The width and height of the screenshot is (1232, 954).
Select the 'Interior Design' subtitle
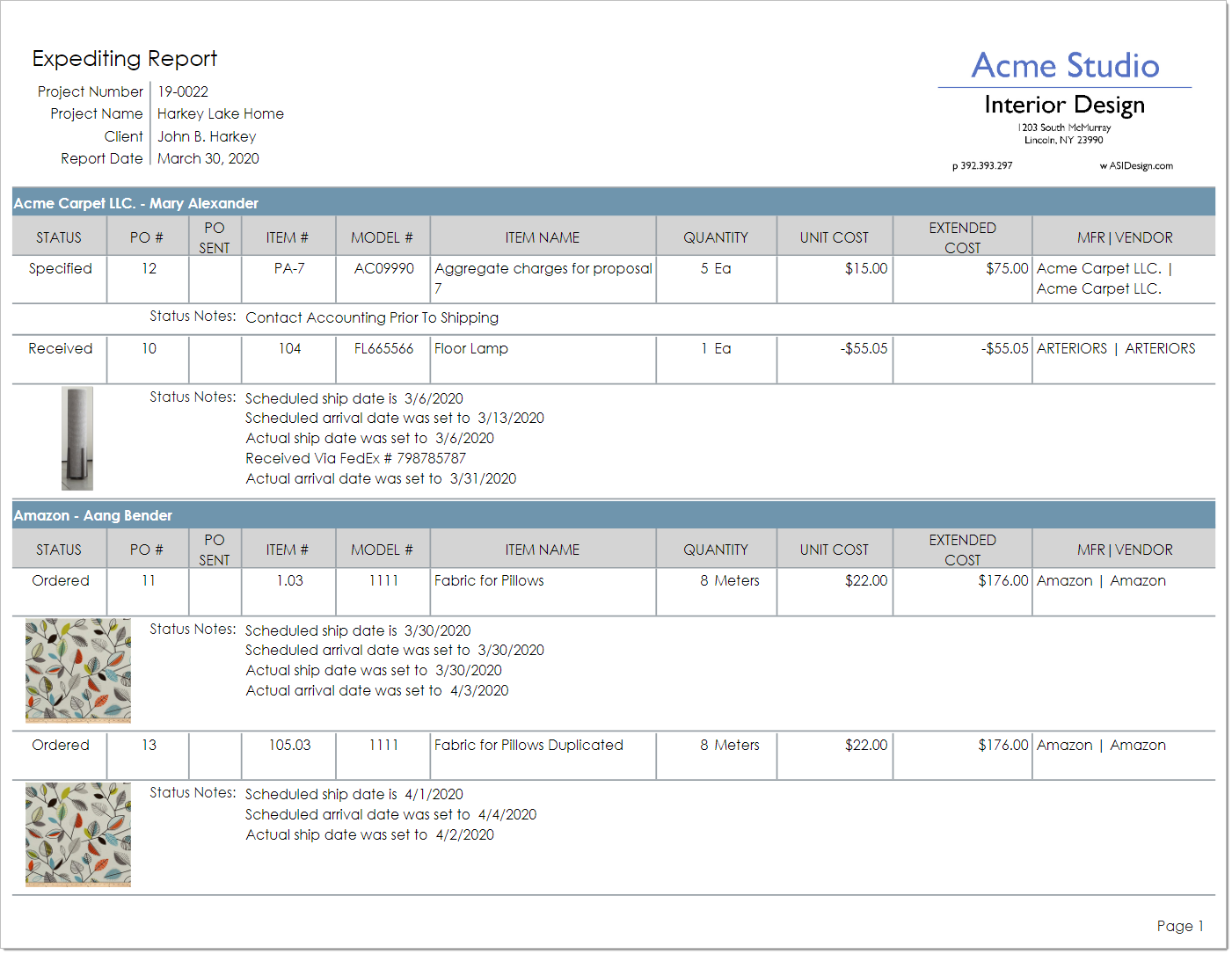point(1065,106)
